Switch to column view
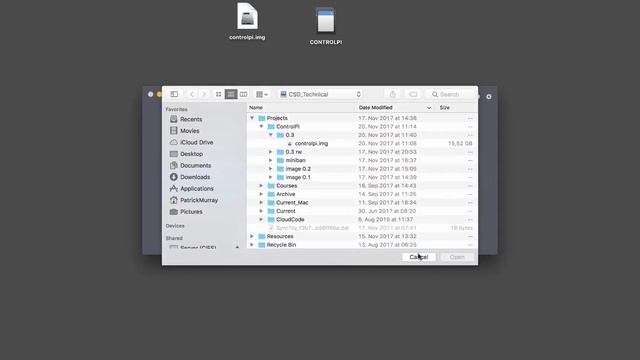640x360 pixels. click(244, 94)
